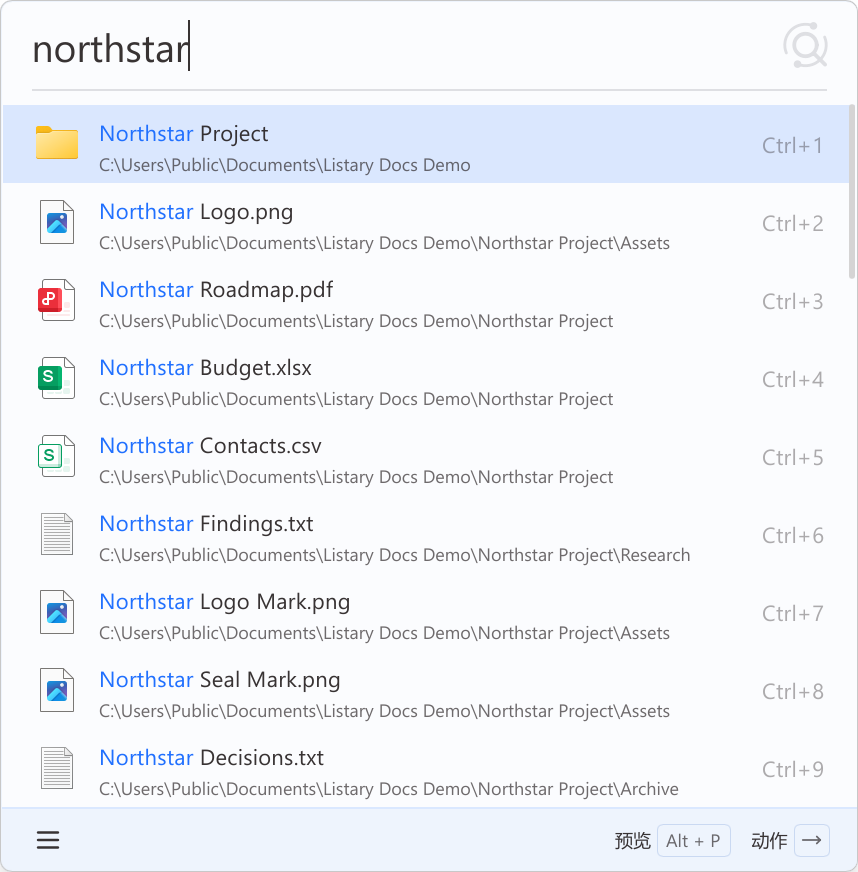Click the folder path under Northstar Roadmap.pdf

click(356, 321)
